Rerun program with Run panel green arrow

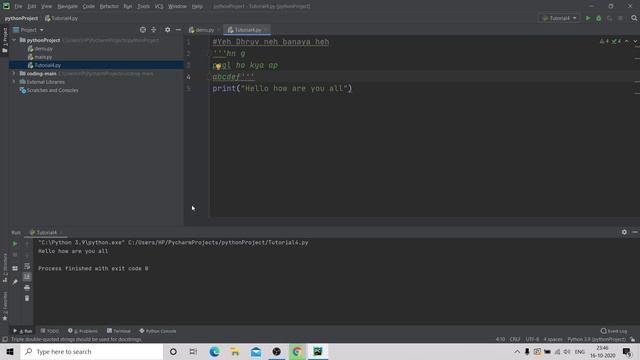[x=15, y=244]
